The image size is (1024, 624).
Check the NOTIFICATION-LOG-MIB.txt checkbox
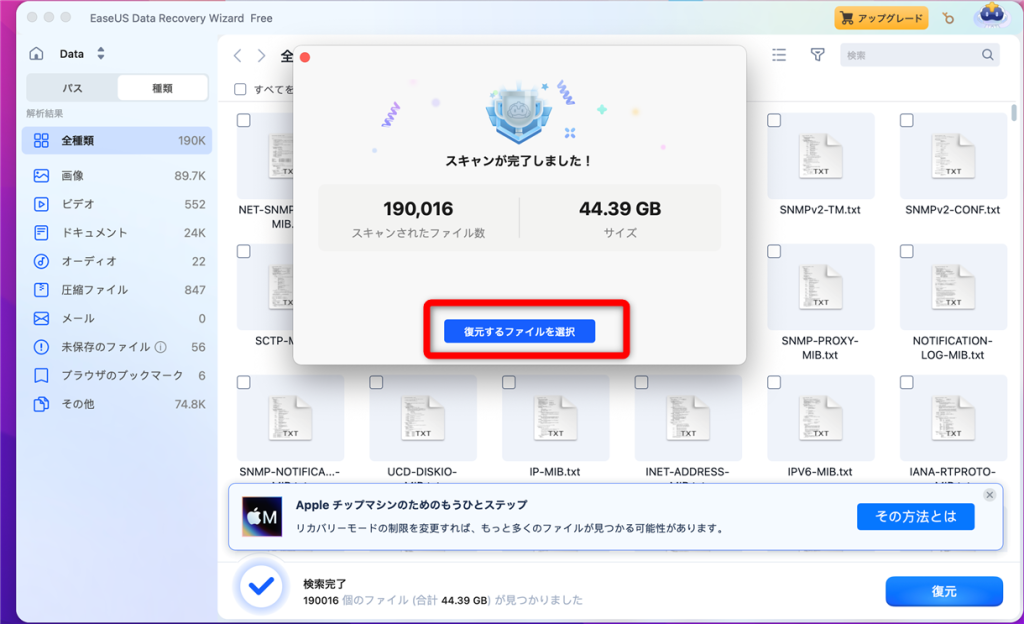(906, 251)
